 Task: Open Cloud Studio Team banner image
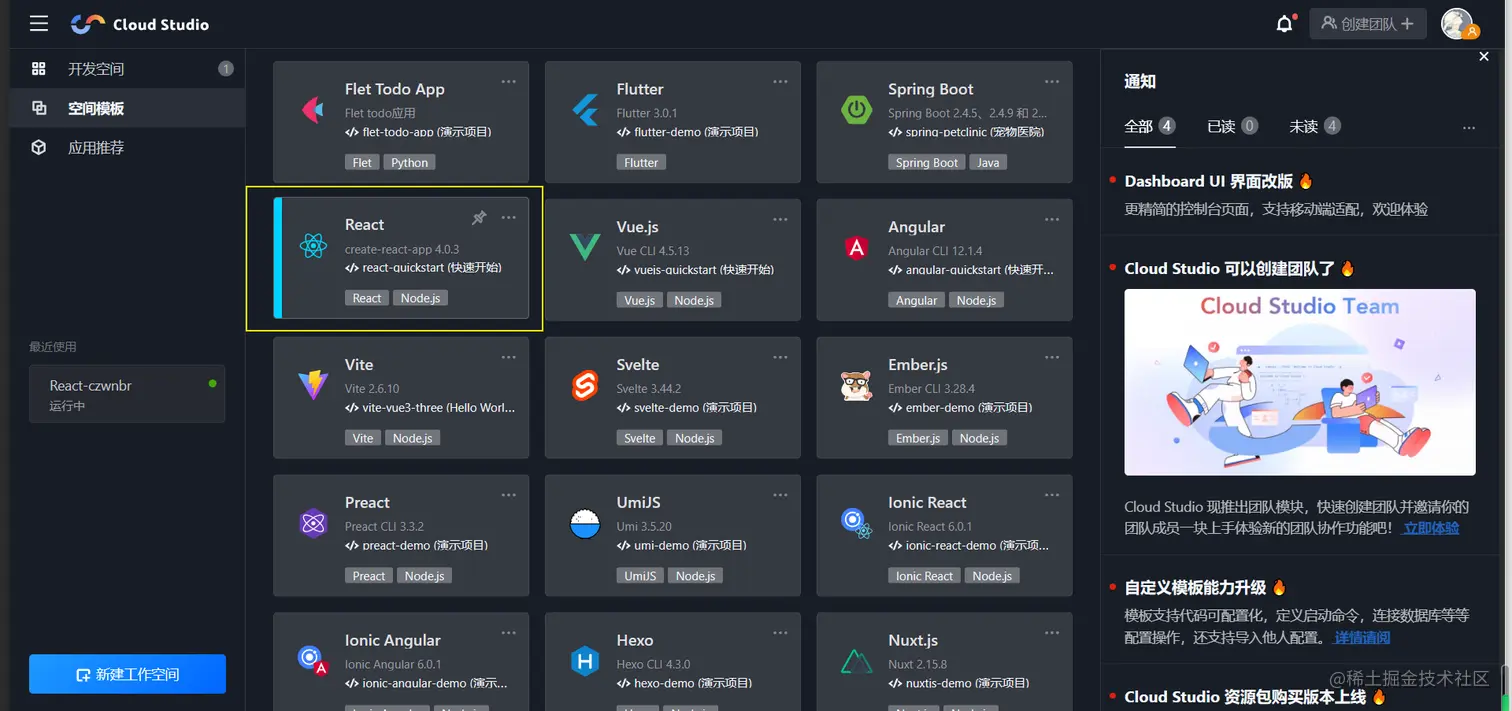pyautogui.click(x=1300, y=382)
